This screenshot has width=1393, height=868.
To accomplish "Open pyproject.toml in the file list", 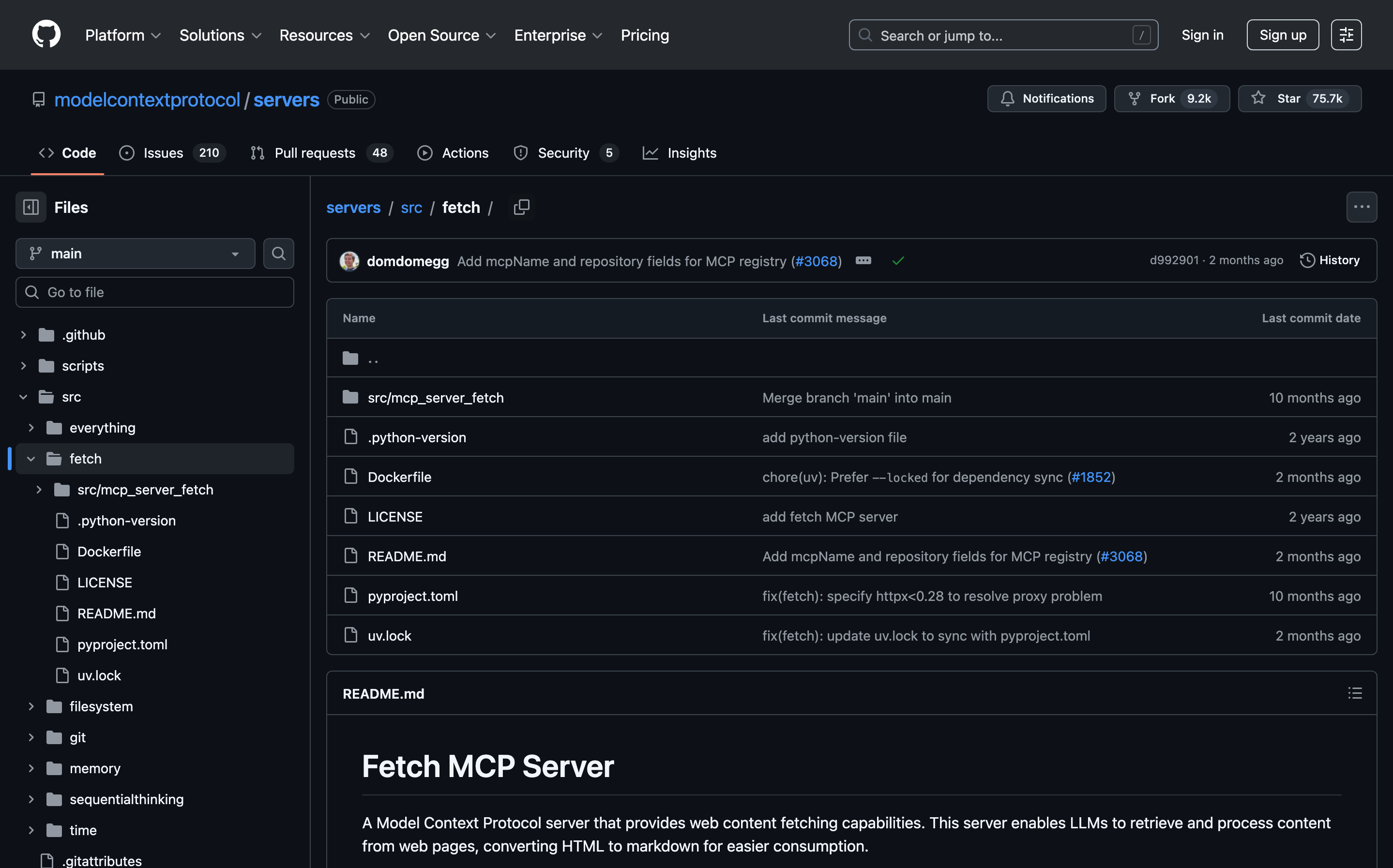I will tap(412, 596).
